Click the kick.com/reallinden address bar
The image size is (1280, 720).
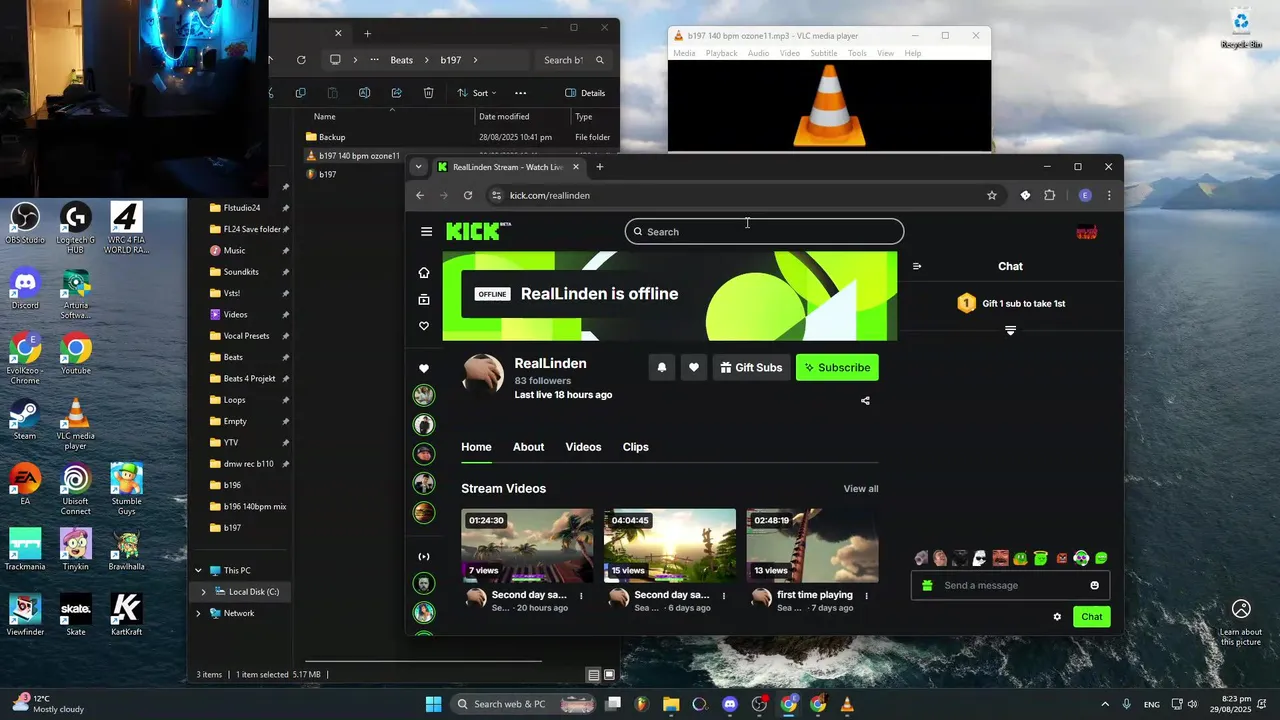tap(740, 196)
